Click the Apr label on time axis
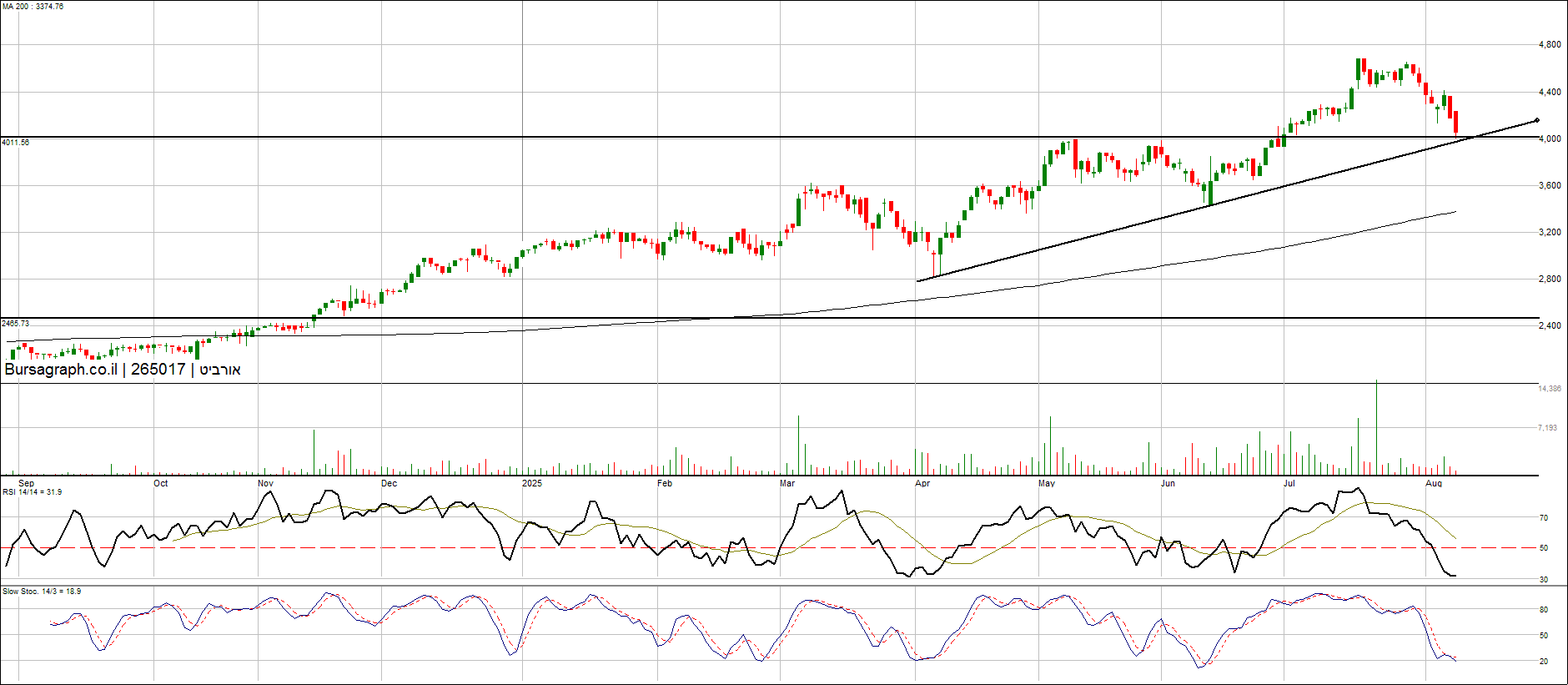This screenshot has height=685, width=1568. pos(922,484)
